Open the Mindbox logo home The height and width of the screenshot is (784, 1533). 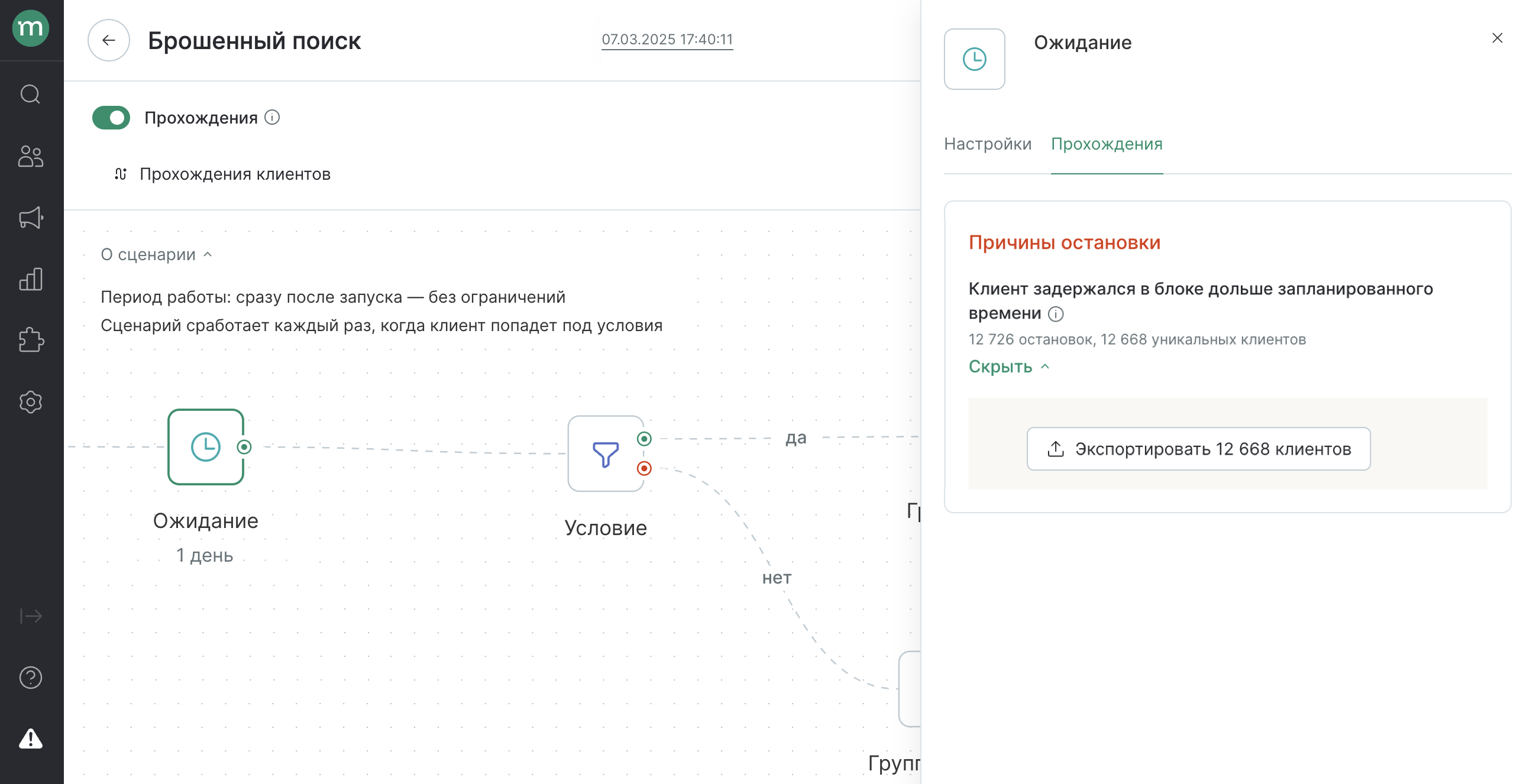(30, 28)
